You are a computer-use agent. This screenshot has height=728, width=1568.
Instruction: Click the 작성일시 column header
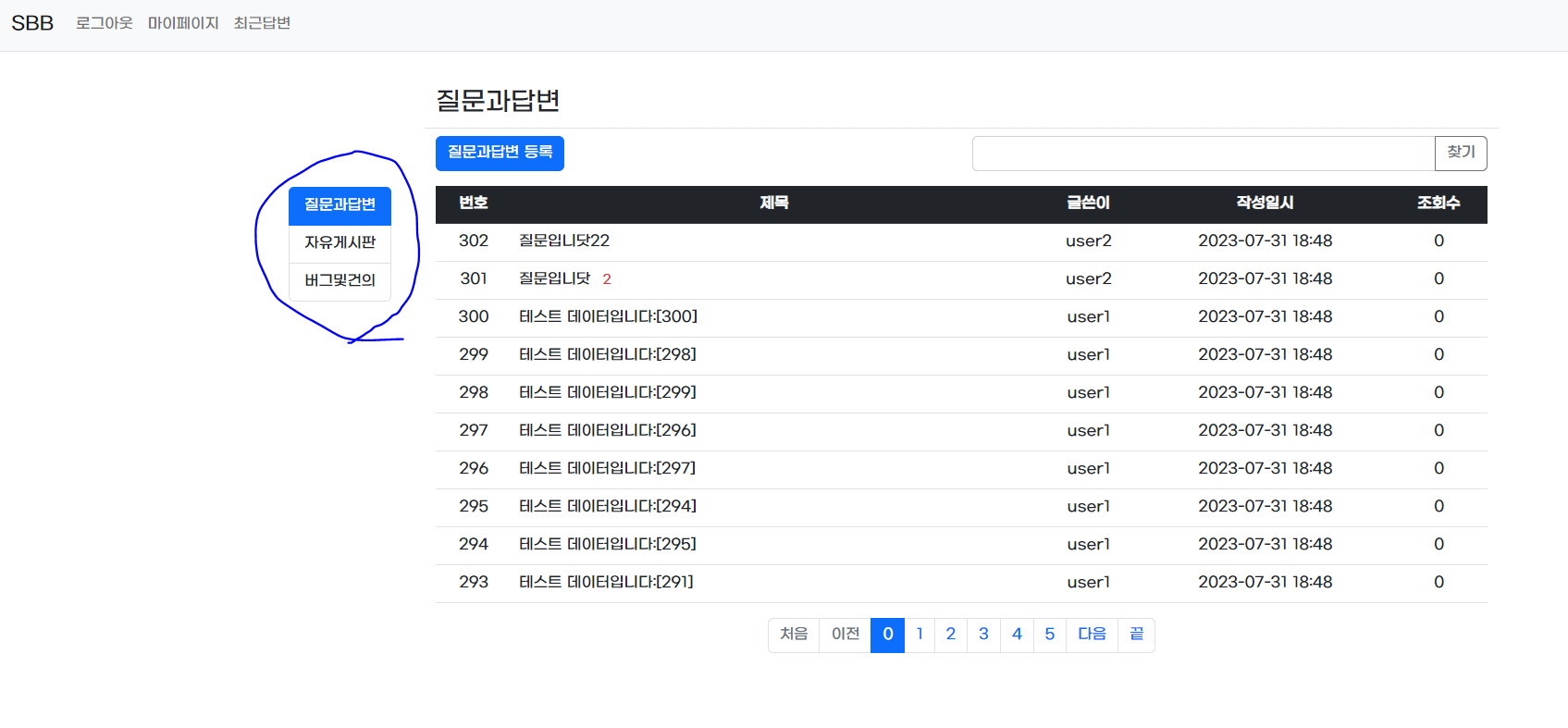click(1266, 203)
